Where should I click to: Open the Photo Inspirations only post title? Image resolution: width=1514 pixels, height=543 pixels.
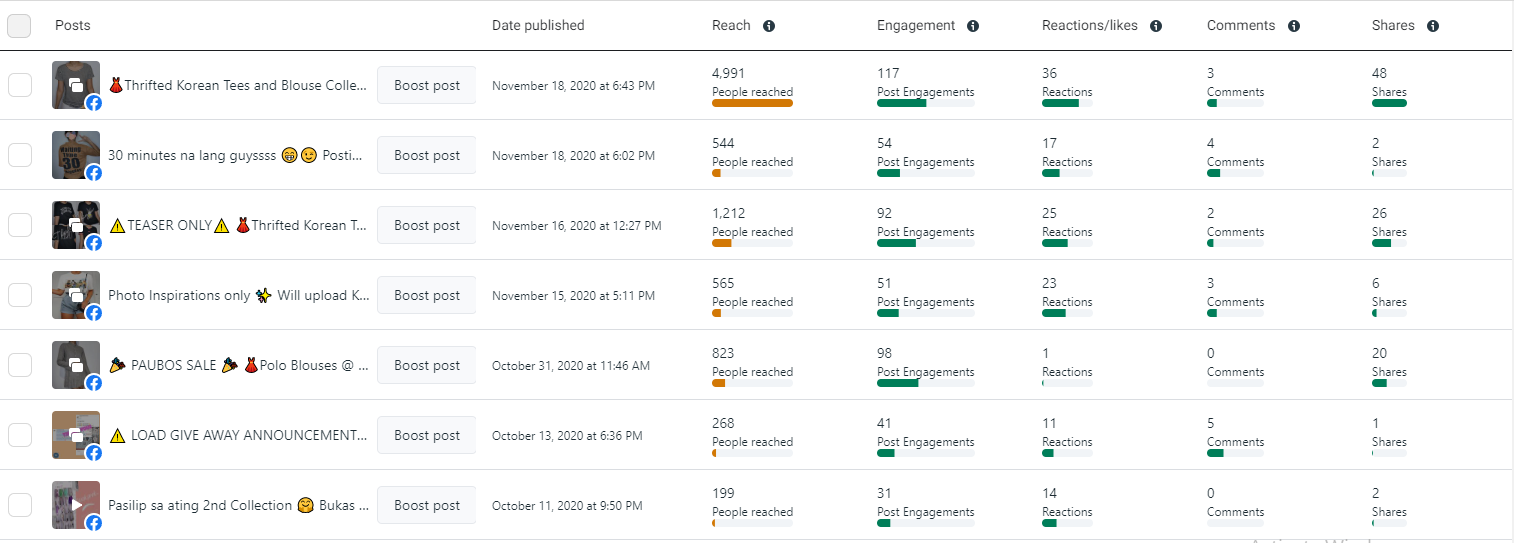238,295
